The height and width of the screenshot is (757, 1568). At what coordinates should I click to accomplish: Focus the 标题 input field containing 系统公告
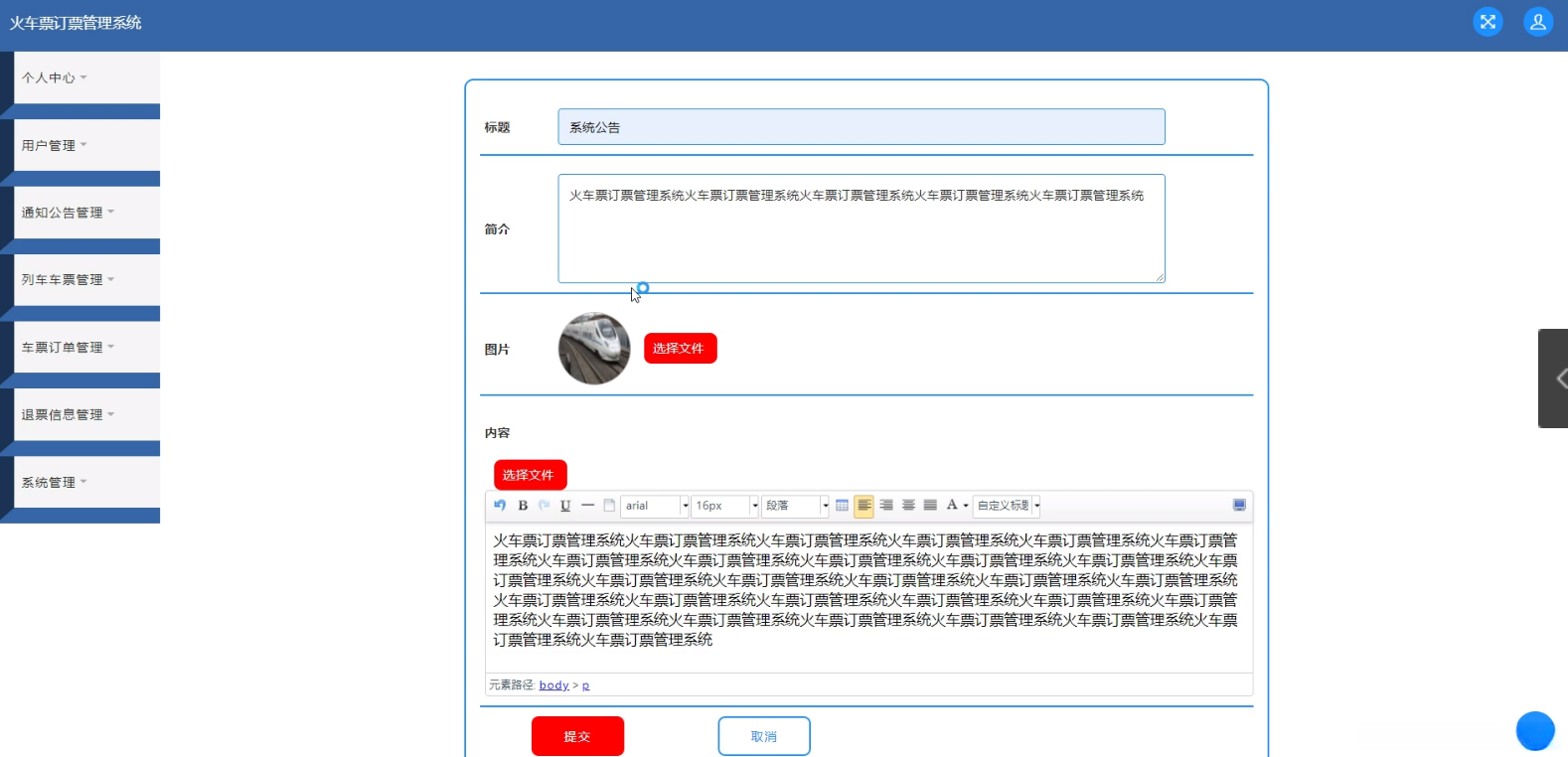pos(862,127)
